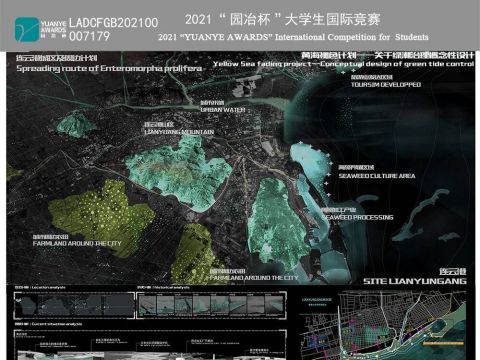Click left 'FARMLAND AROUND THE CITY' label
Screen dimensions: 480x360
click(77, 243)
